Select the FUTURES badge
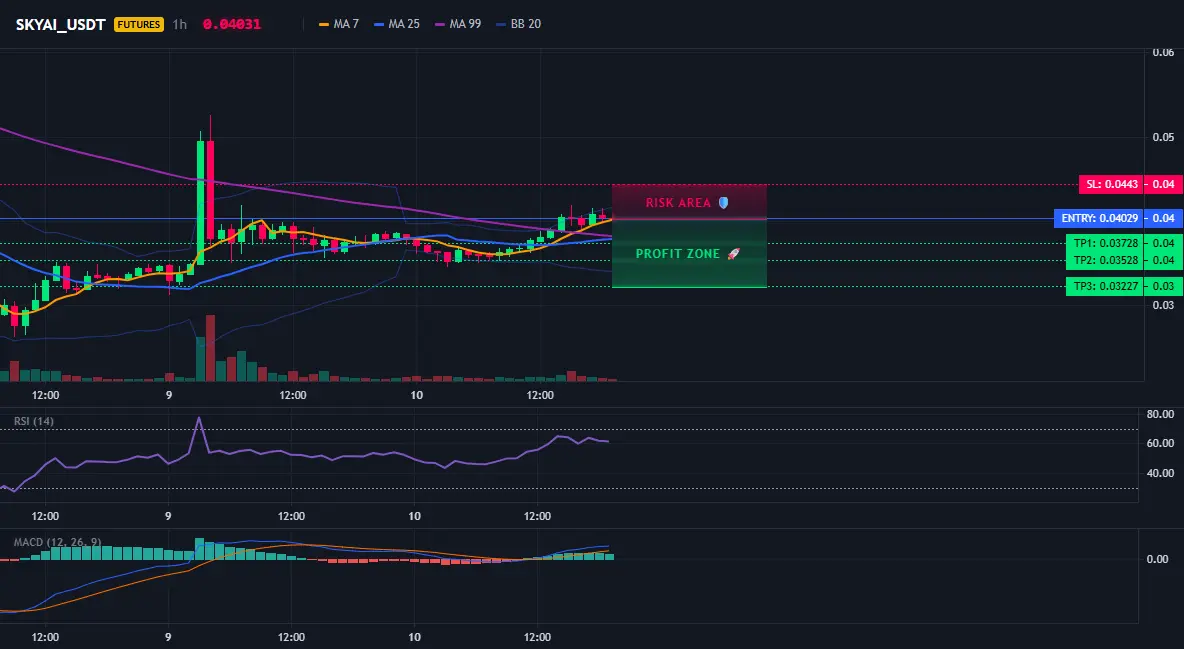The image size is (1184, 649). pyautogui.click(x=139, y=24)
